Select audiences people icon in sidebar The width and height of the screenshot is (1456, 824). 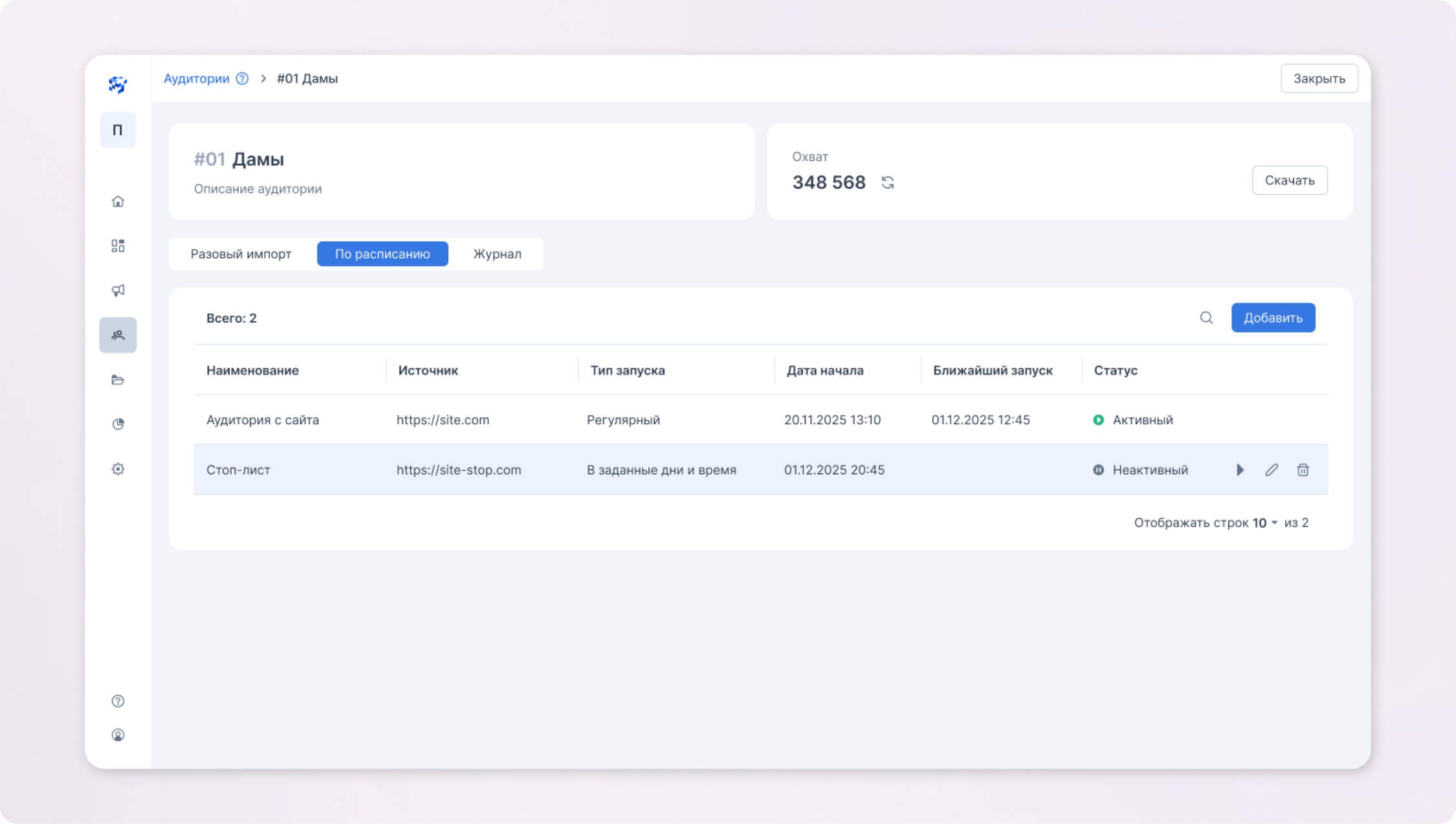click(118, 335)
